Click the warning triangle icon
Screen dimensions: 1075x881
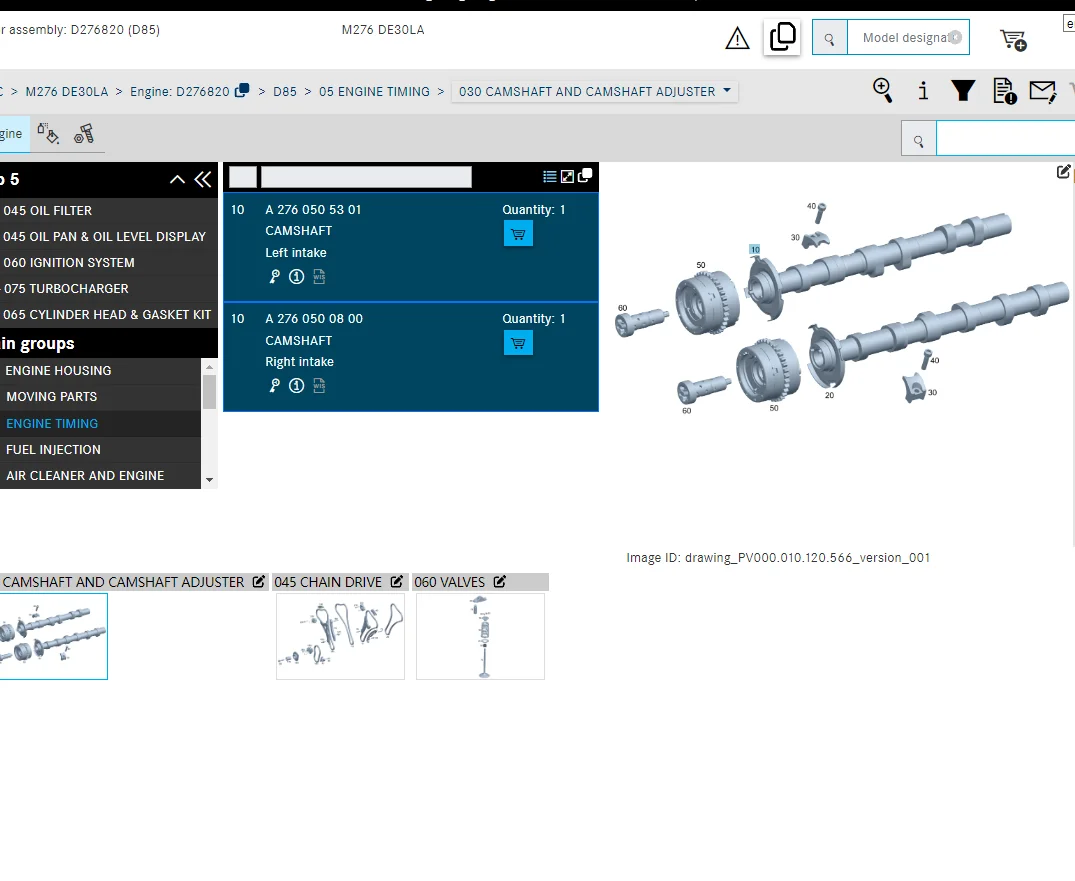(737, 38)
